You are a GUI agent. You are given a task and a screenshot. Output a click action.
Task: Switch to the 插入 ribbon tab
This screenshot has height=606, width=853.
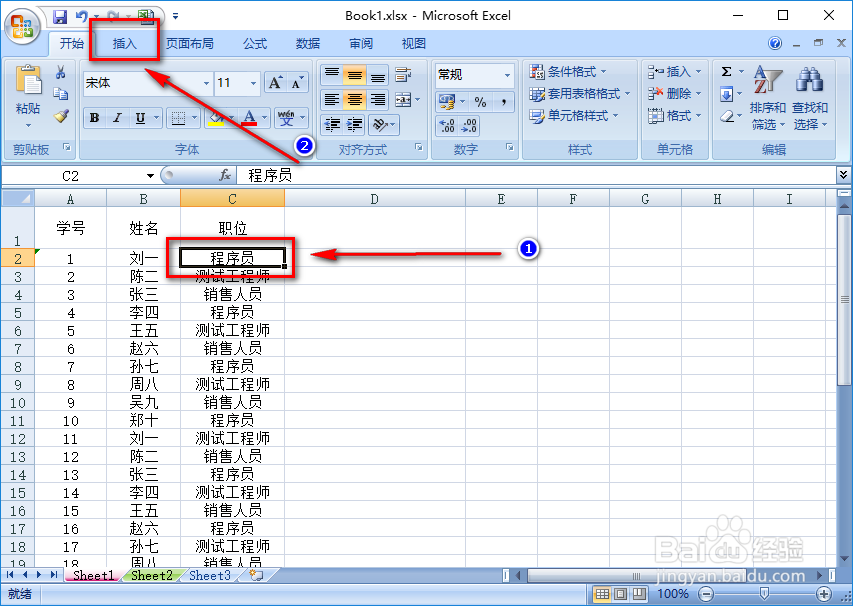pos(125,44)
